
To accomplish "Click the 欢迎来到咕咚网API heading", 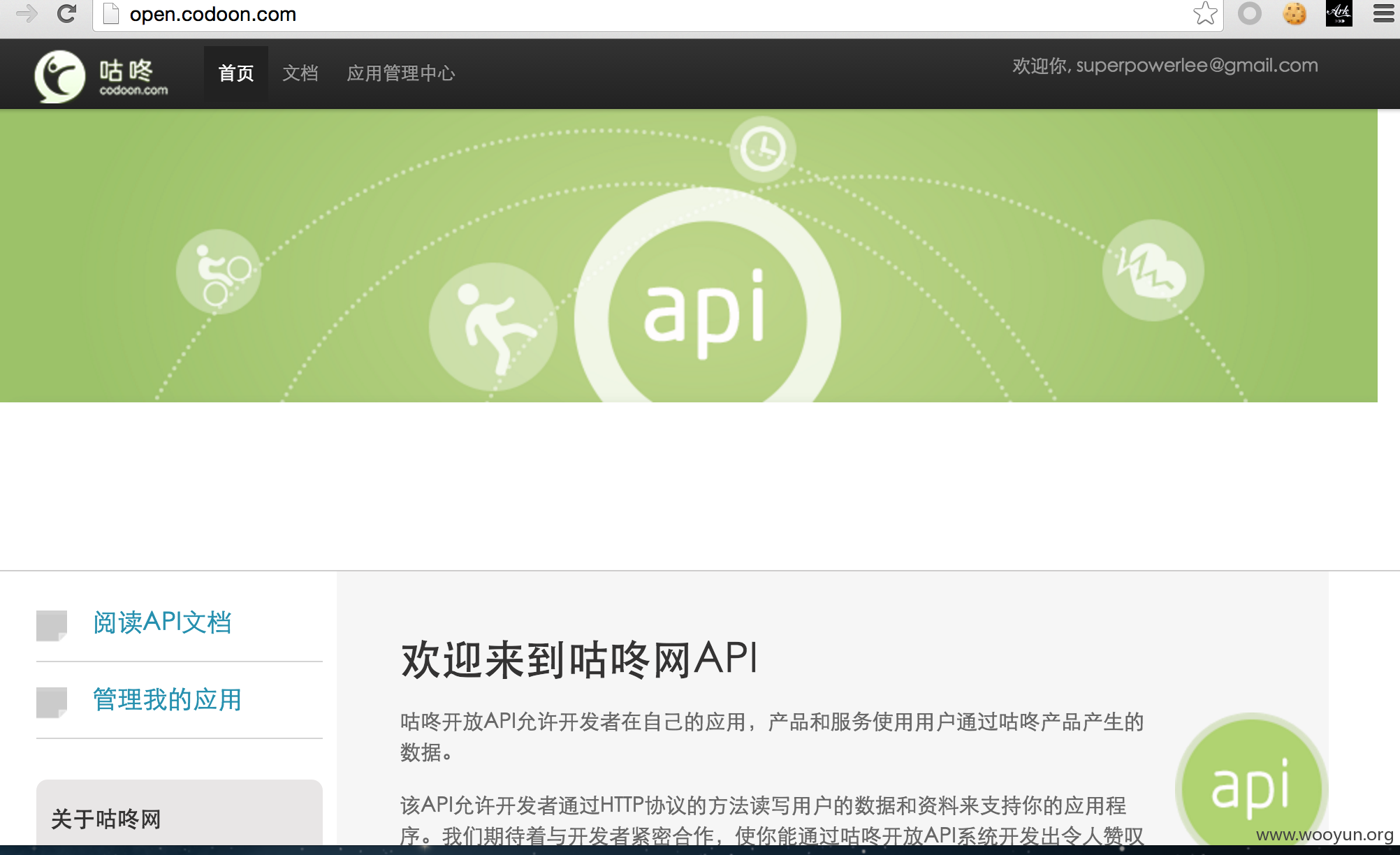I will [x=580, y=659].
